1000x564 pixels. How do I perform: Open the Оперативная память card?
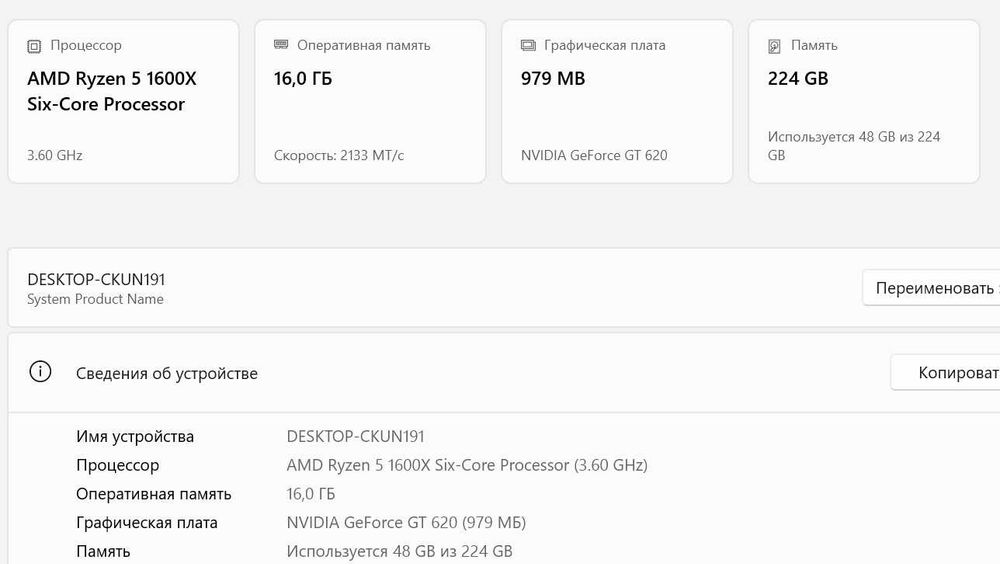tap(371, 101)
